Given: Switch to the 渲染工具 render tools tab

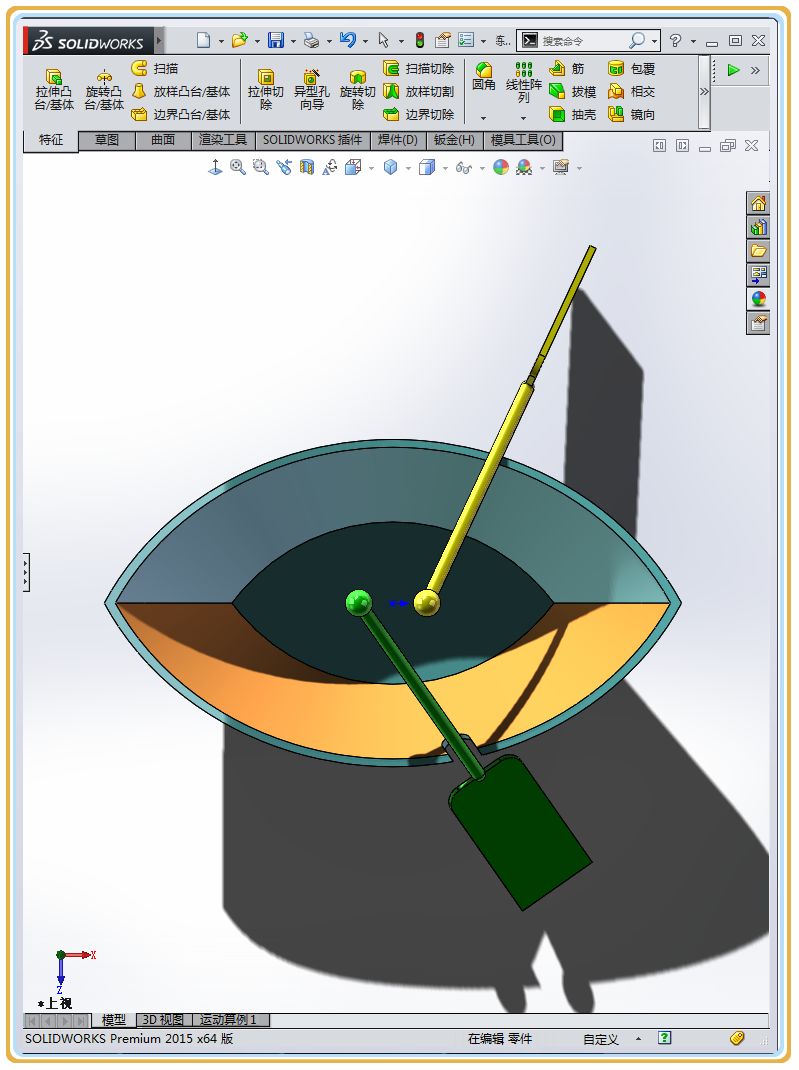Looking at the screenshot, I should (222, 140).
